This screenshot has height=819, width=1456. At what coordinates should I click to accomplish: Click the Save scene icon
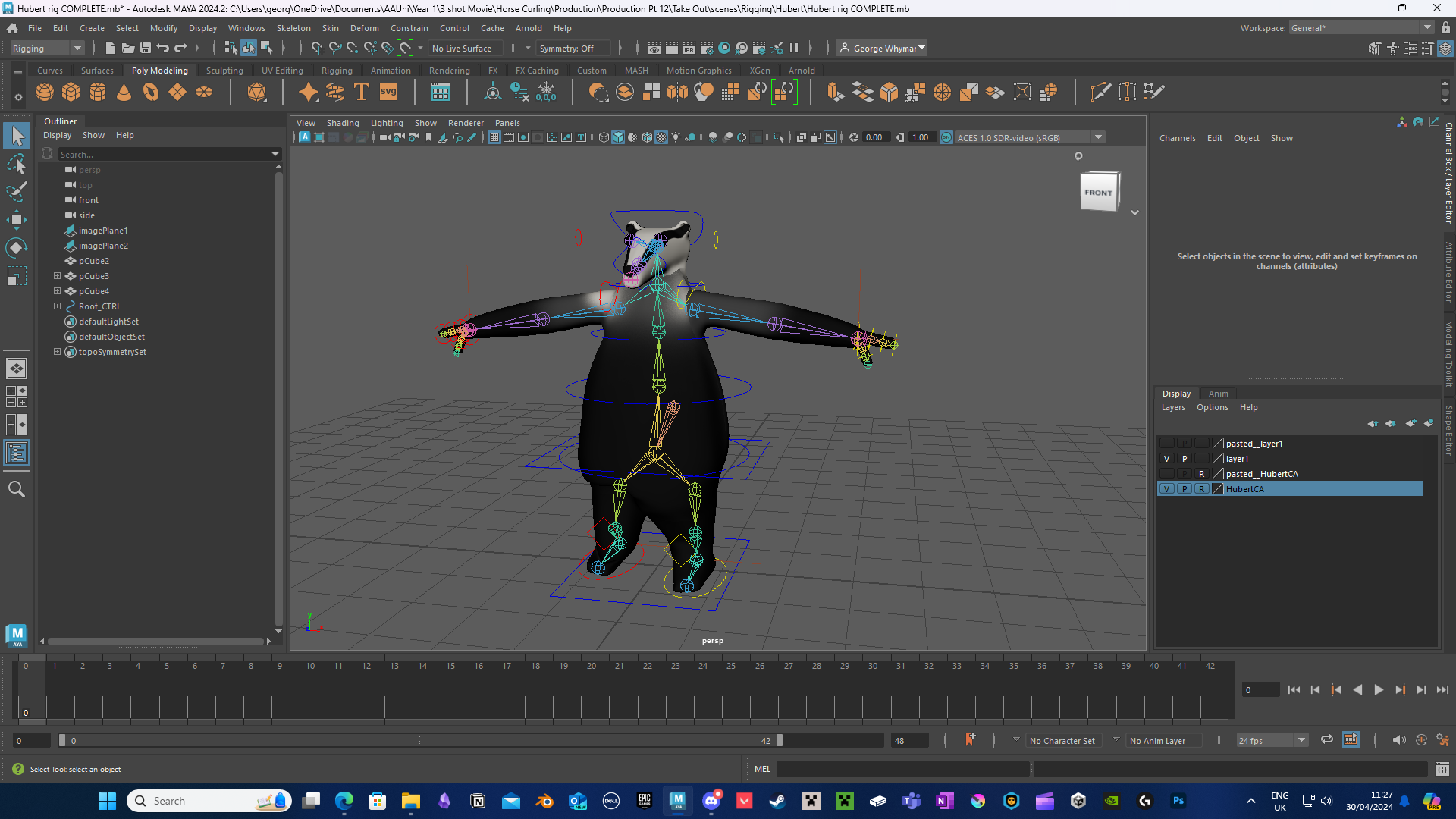tap(146, 49)
